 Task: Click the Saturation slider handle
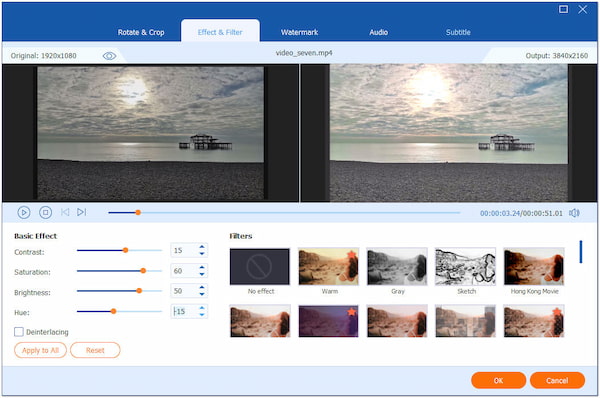click(x=143, y=271)
